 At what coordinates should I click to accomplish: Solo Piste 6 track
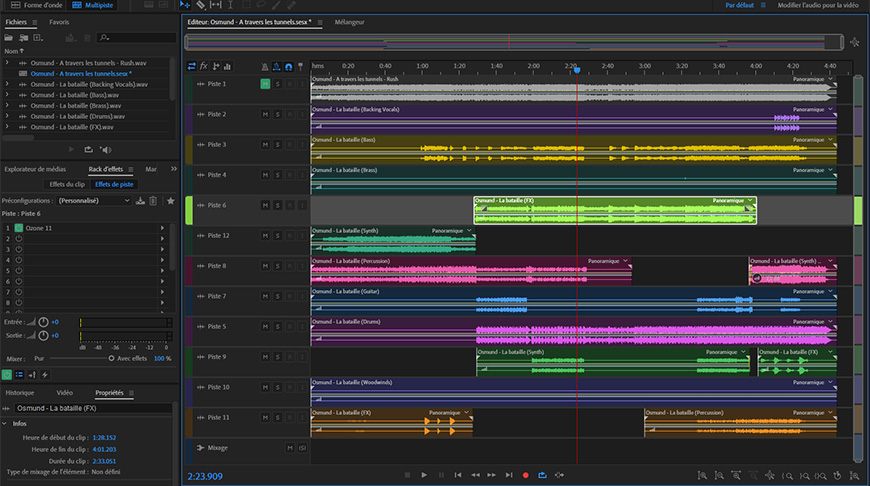[277, 205]
